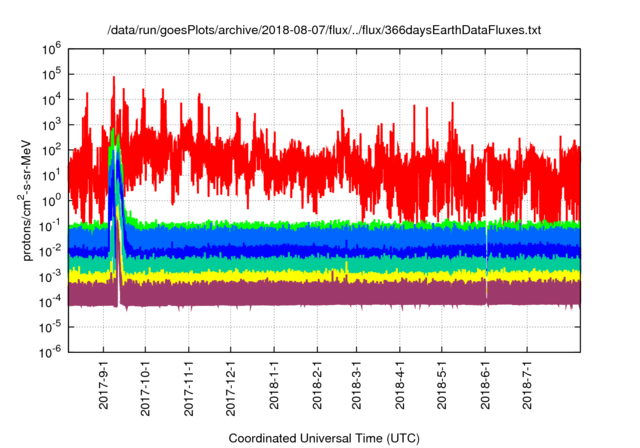Screen dimensions: 640x448
Task: Click the Coordinated Universal Time (UTC) axis title
Action: tap(324, 439)
